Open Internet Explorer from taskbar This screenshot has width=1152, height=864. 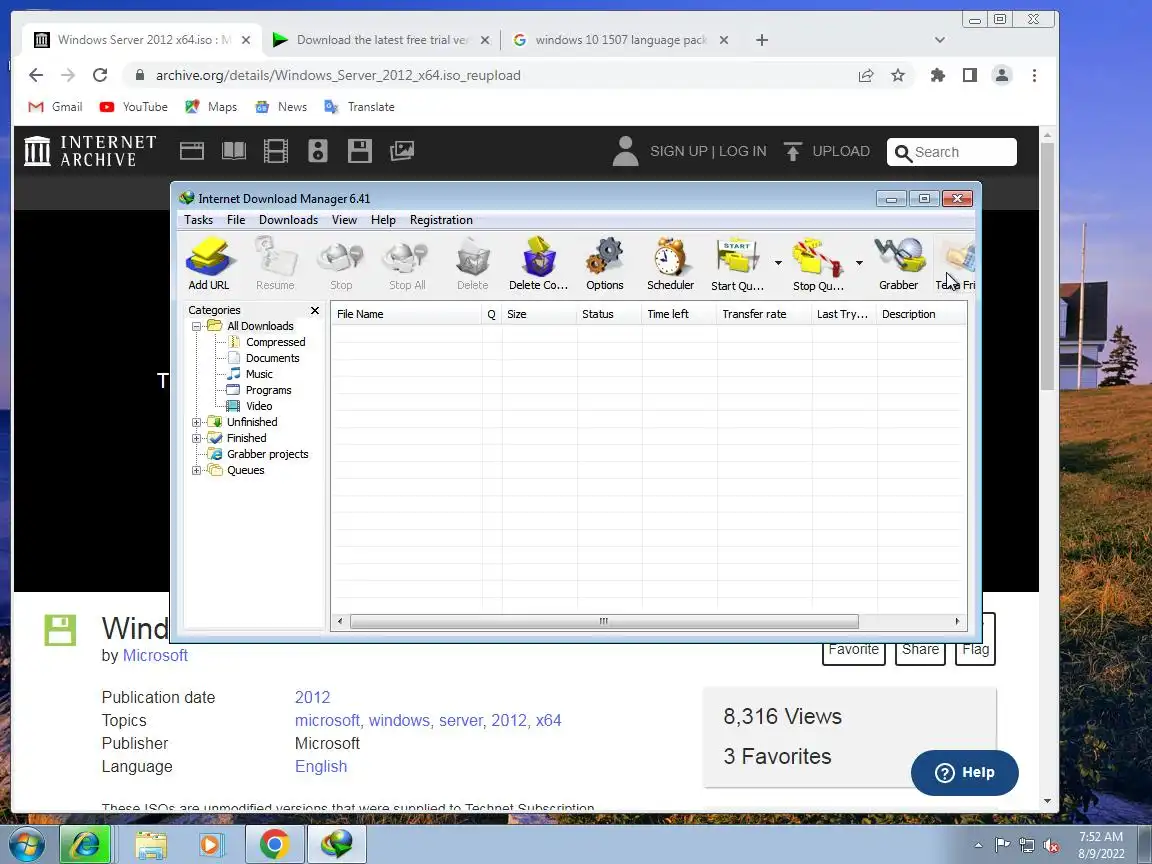click(x=86, y=844)
